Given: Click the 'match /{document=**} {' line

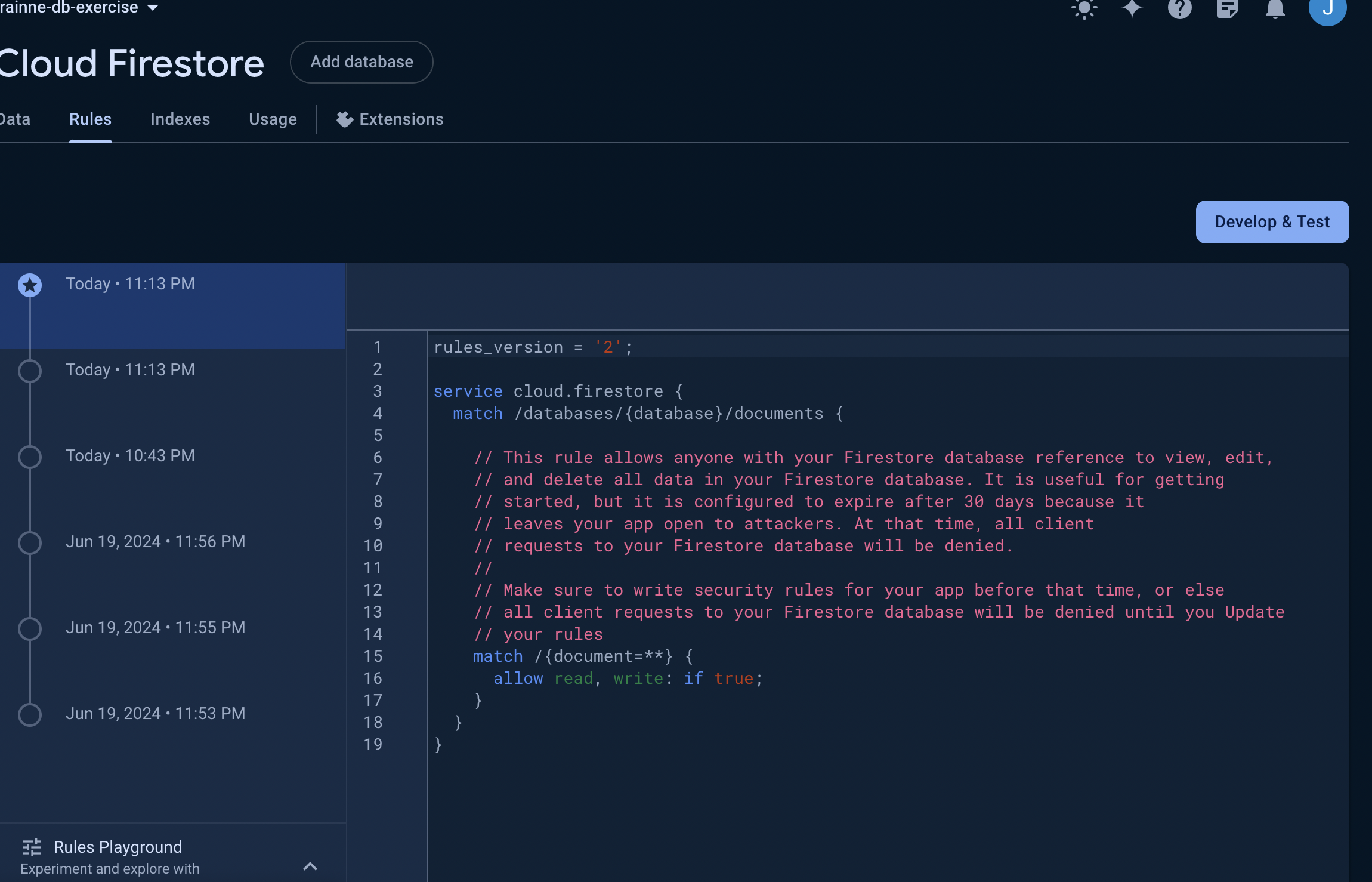Looking at the screenshot, I should (583, 656).
